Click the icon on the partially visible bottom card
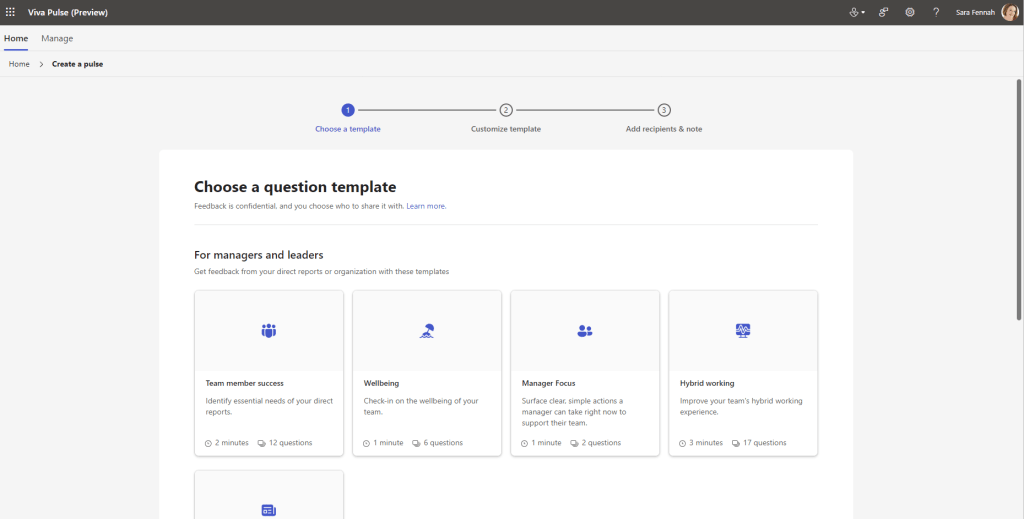The width and height of the screenshot is (1024, 519). [x=268, y=510]
